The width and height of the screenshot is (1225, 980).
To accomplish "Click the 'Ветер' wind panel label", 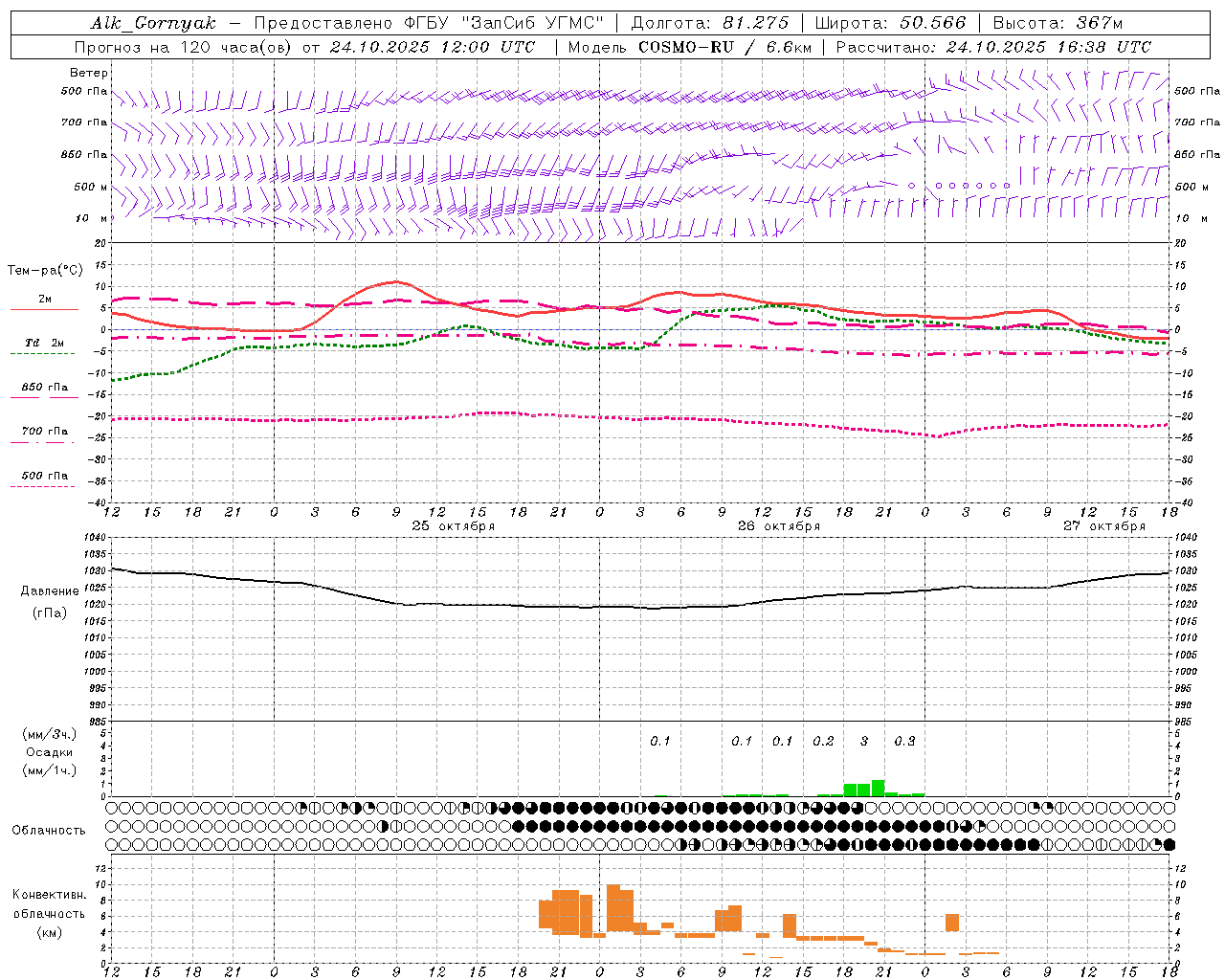I will coord(88,73).
